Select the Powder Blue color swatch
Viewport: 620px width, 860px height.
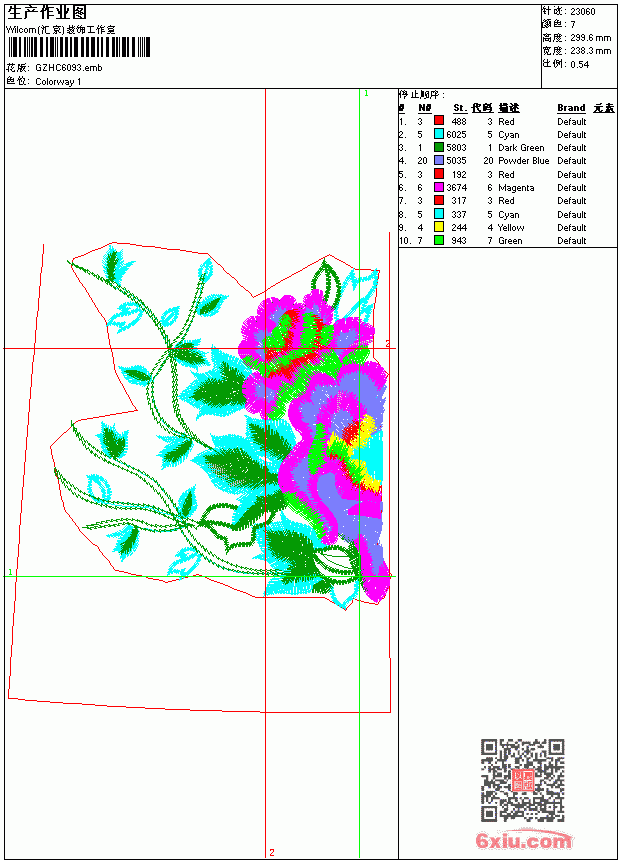pyautogui.click(x=439, y=160)
